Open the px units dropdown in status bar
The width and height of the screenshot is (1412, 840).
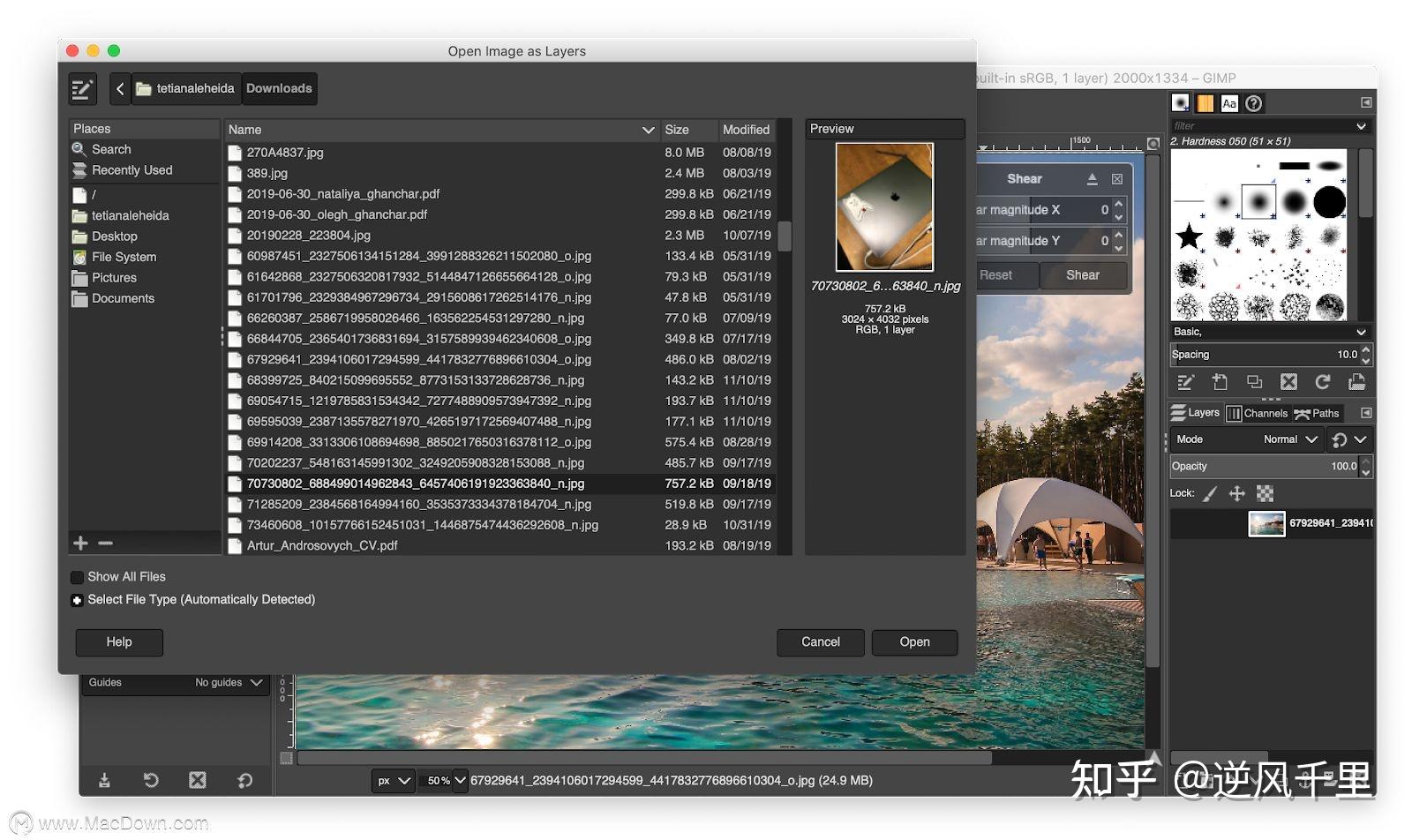[393, 781]
